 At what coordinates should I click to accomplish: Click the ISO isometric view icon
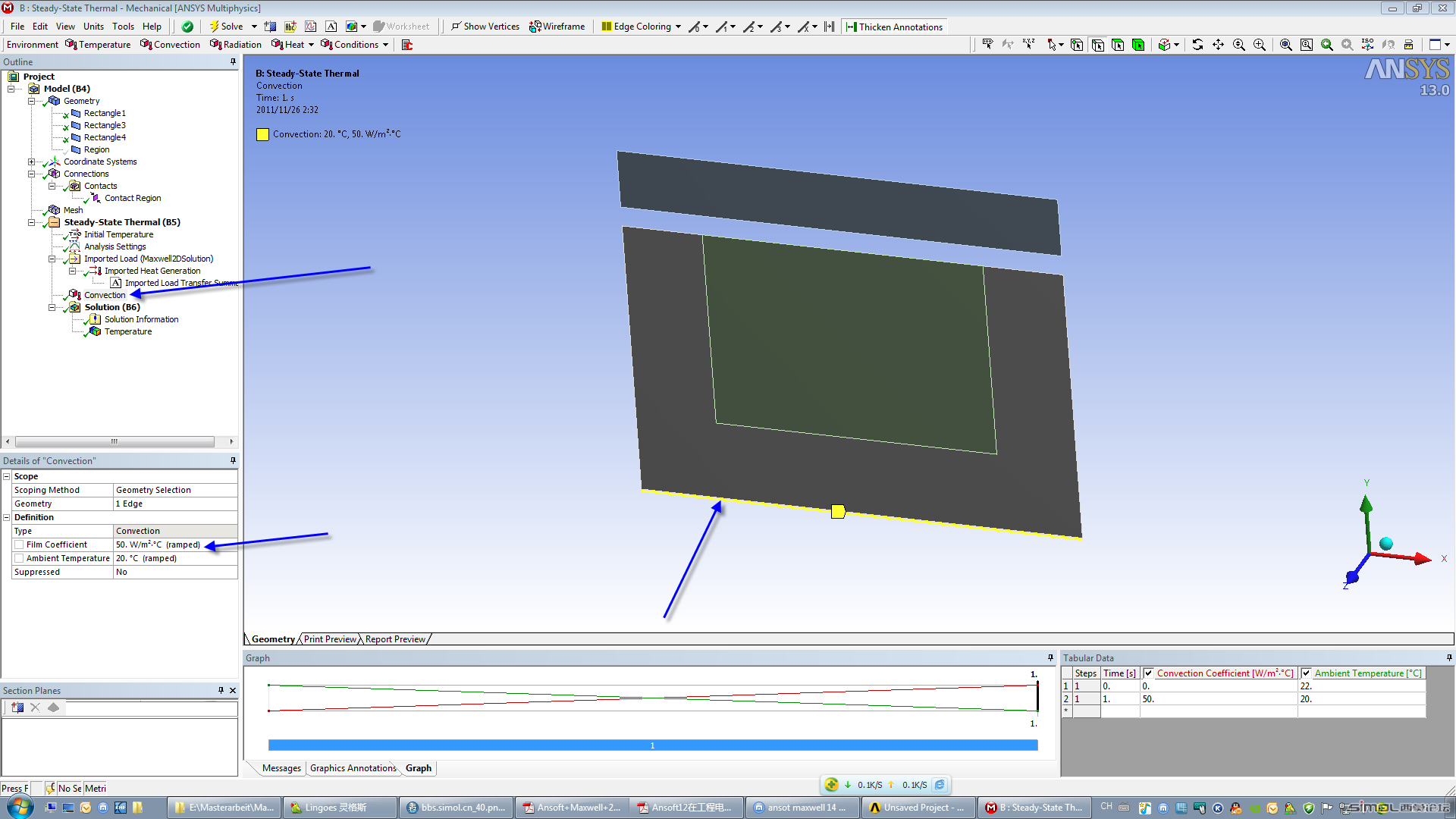(x=1367, y=45)
